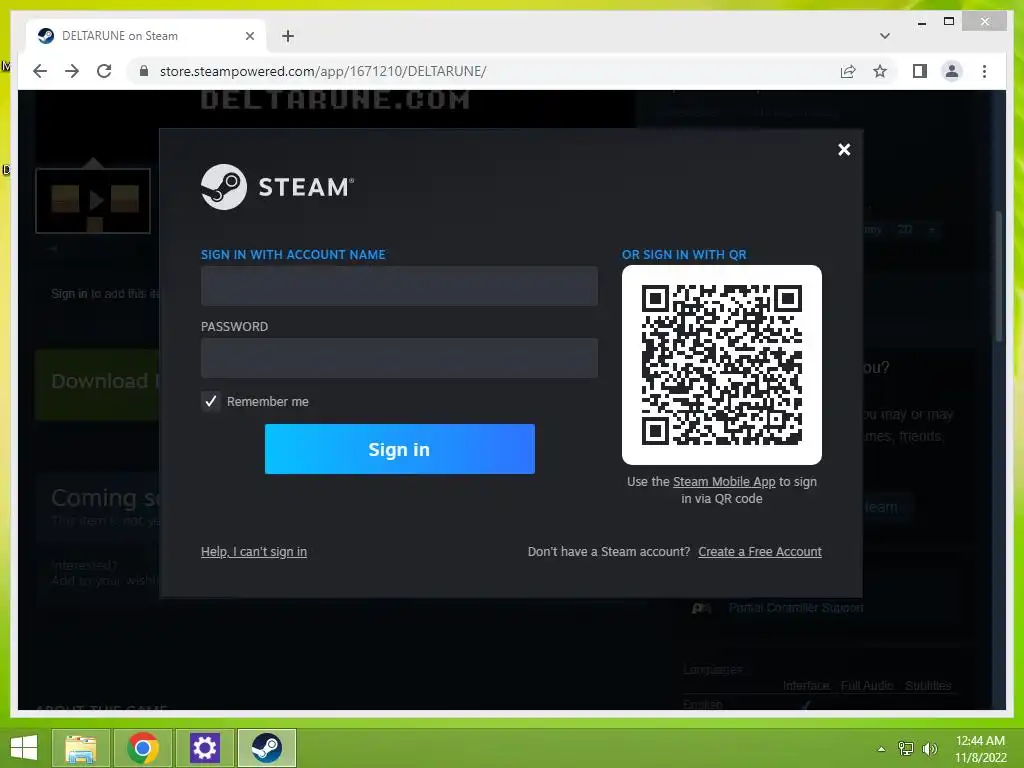Maximize the Chrome window
This screenshot has height=768, width=1024.
click(949, 22)
